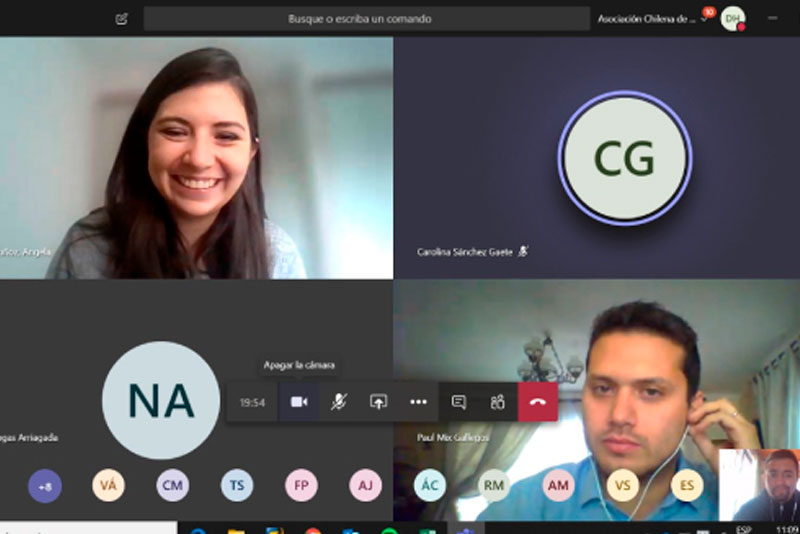Toggle the microphone mute button
The image size is (800, 534).
point(339,402)
